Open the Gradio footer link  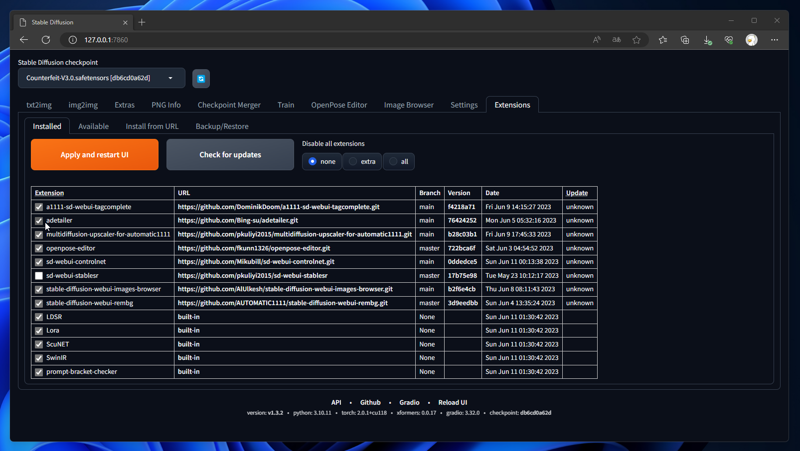point(409,403)
